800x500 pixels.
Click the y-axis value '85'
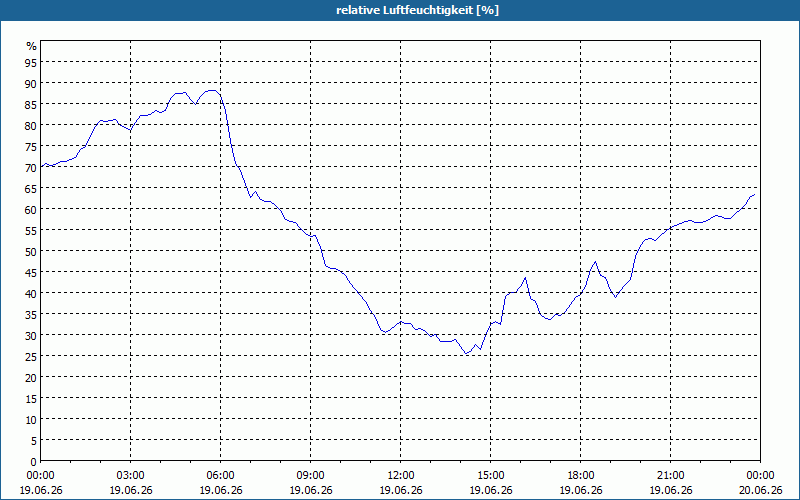tap(31, 104)
